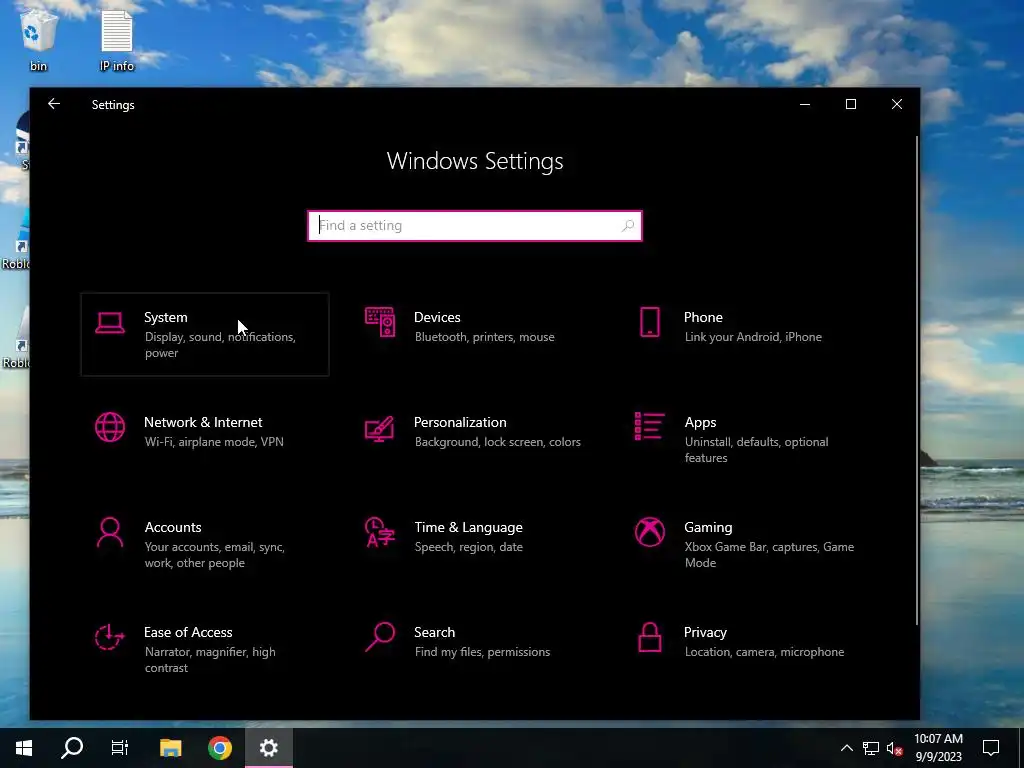Click the Settings window vertical scrollbar
This screenshot has width=1024, height=768.
(917, 381)
